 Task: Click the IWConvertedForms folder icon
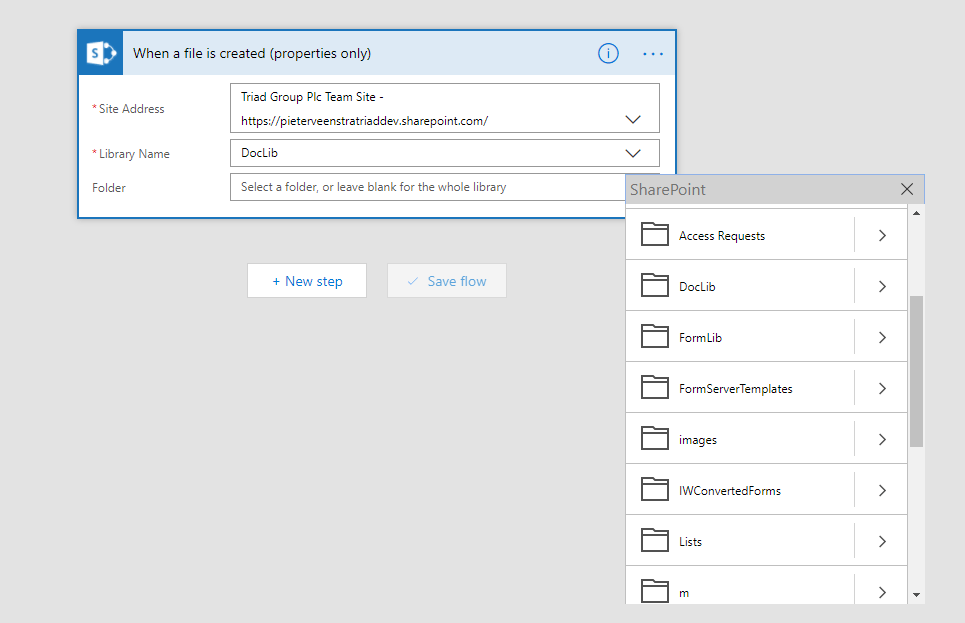click(654, 489)
